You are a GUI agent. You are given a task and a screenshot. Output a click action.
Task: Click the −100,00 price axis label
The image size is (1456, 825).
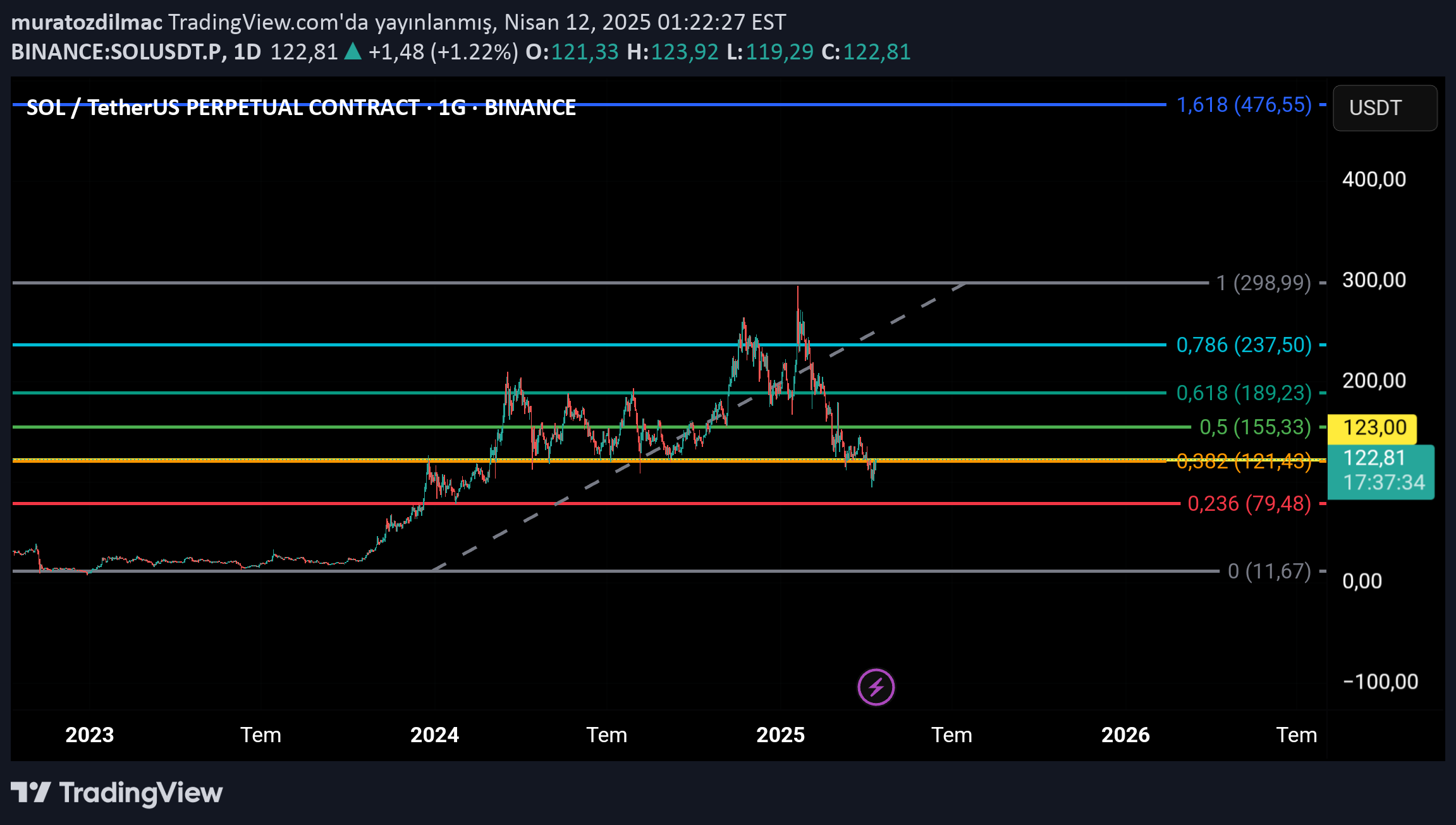(x=1380, y=681)
